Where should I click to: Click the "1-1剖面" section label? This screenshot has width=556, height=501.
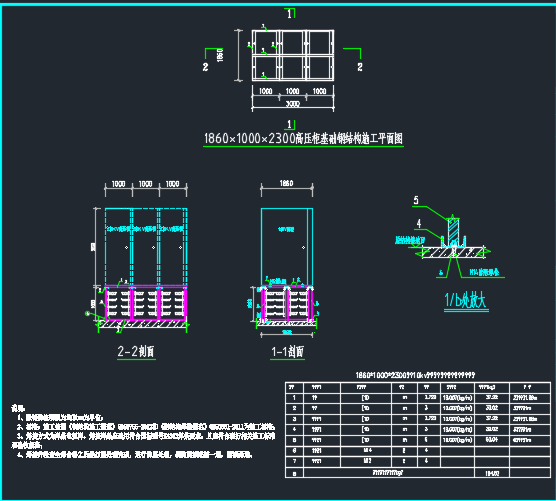coord(287,351)
